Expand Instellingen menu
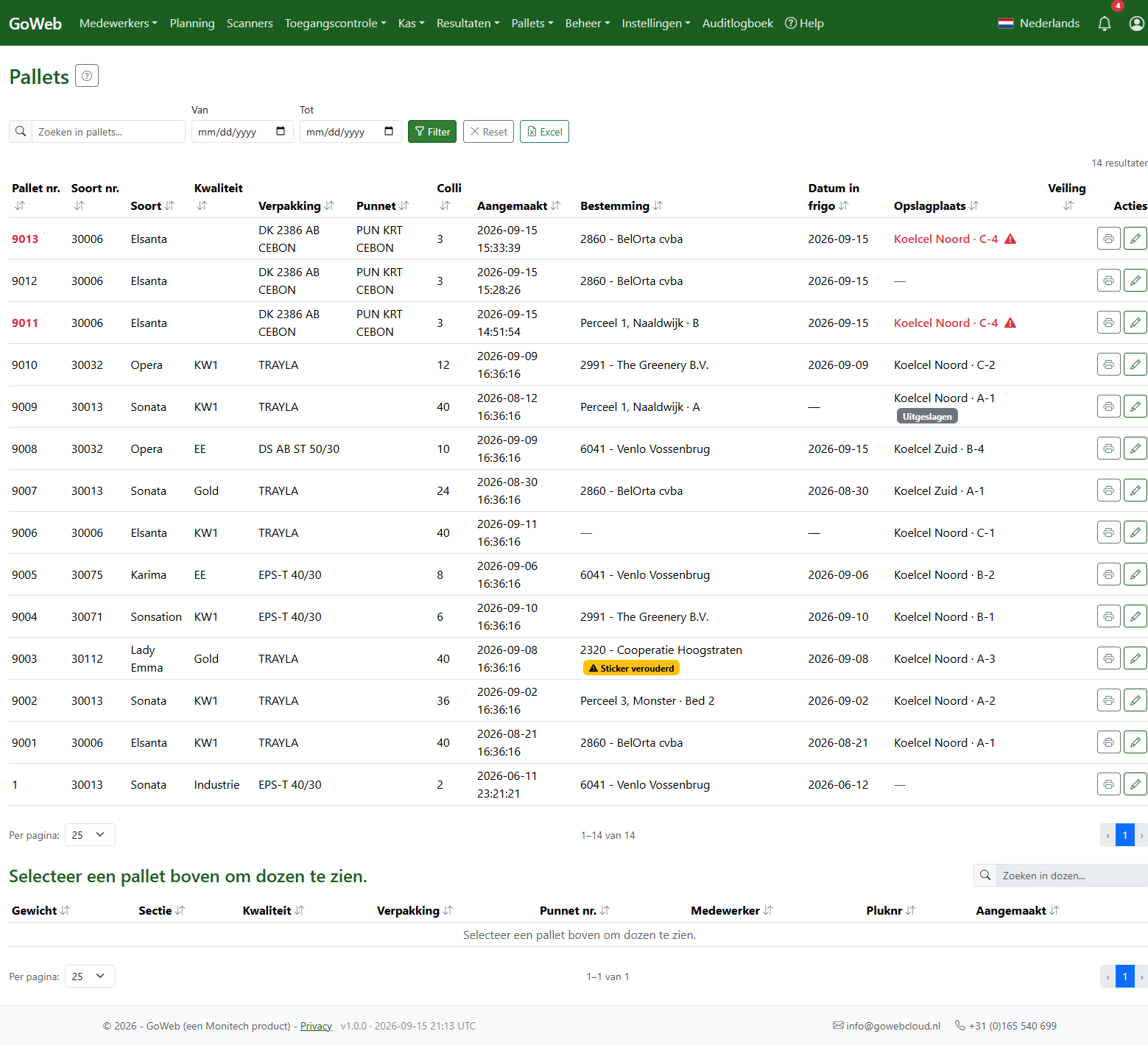This screenshot has width=1148, height=1045. tap(656, 24)
